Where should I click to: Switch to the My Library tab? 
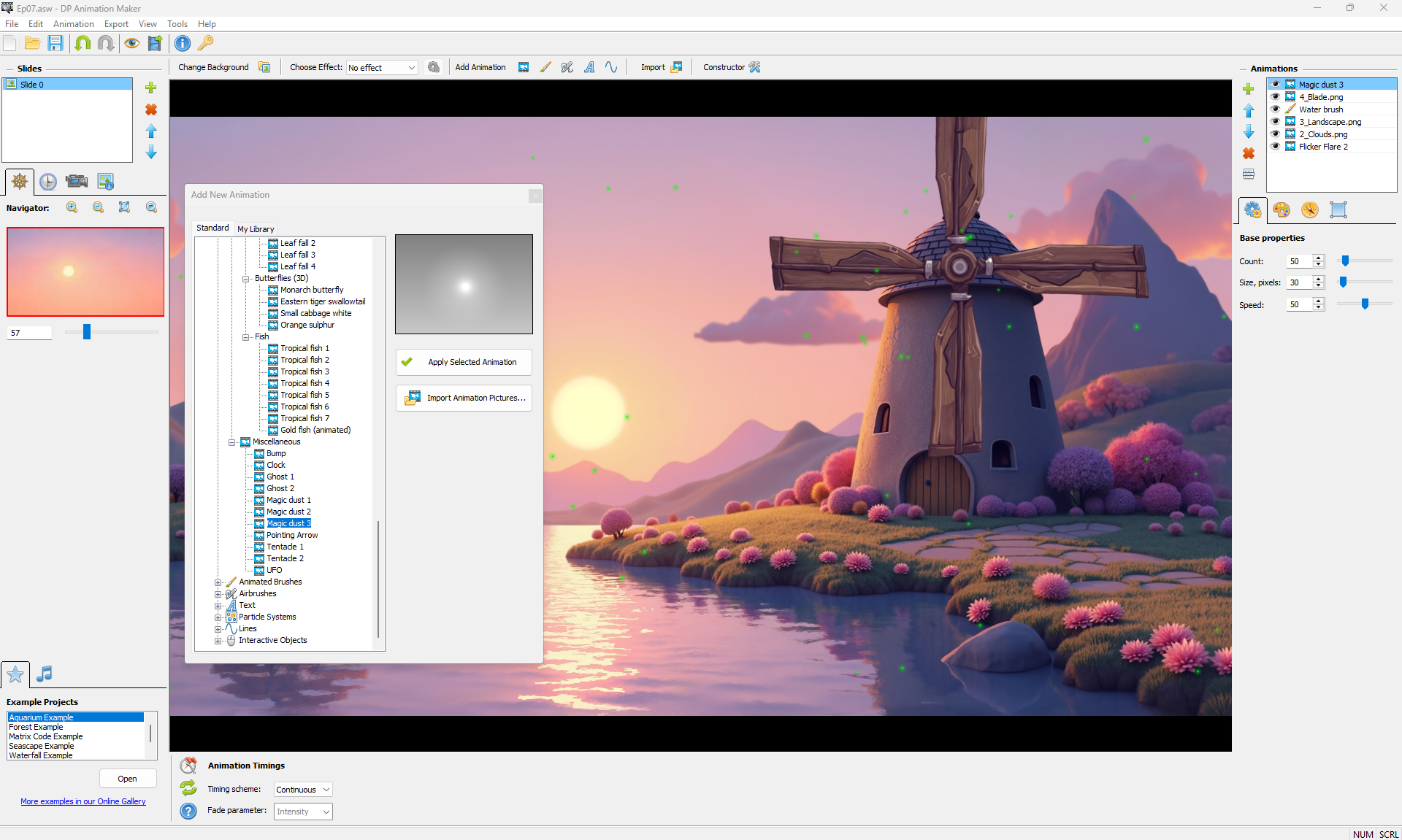pos(256,229)
